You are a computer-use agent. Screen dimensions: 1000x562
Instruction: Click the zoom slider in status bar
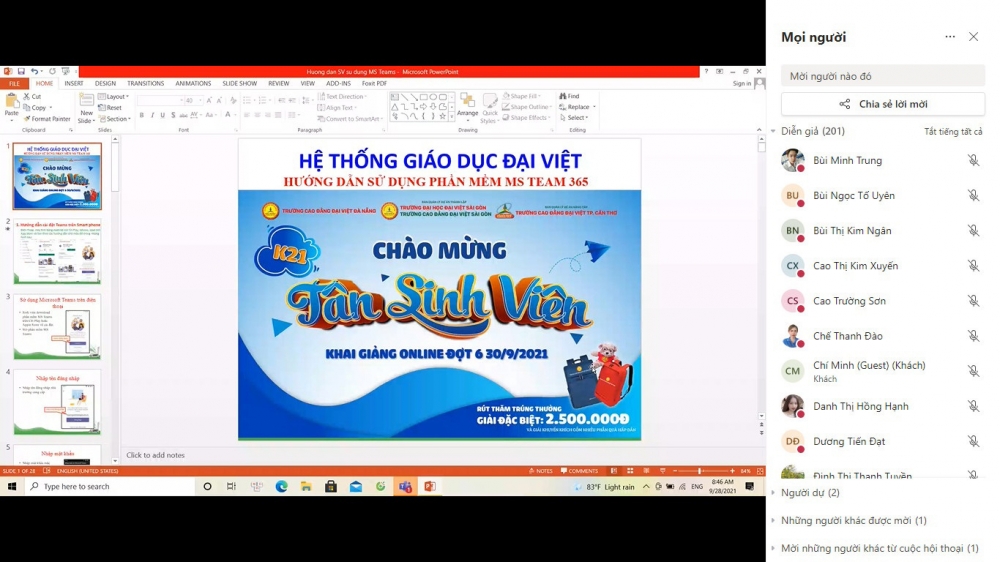(x=698, y=470)
